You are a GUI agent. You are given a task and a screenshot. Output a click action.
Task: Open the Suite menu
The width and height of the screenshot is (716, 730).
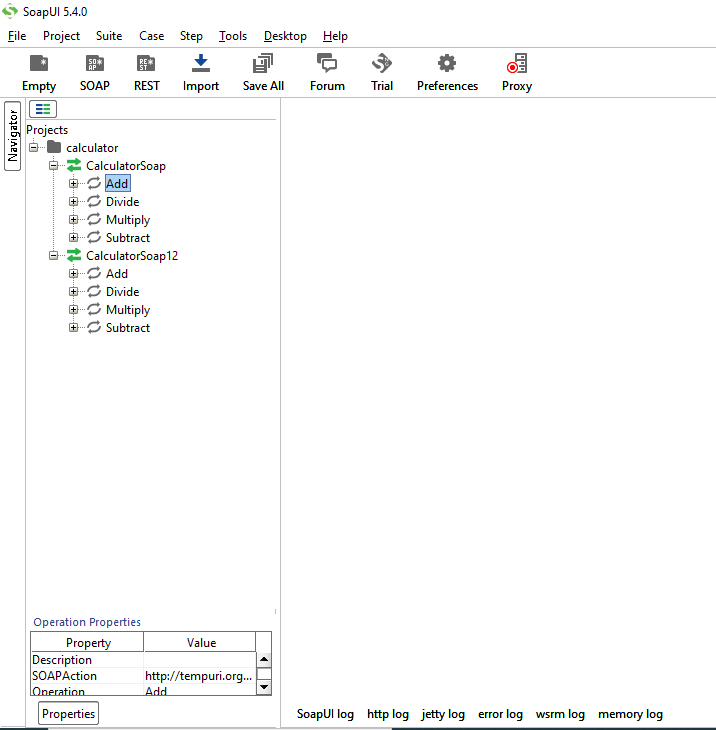coord(109,36)
